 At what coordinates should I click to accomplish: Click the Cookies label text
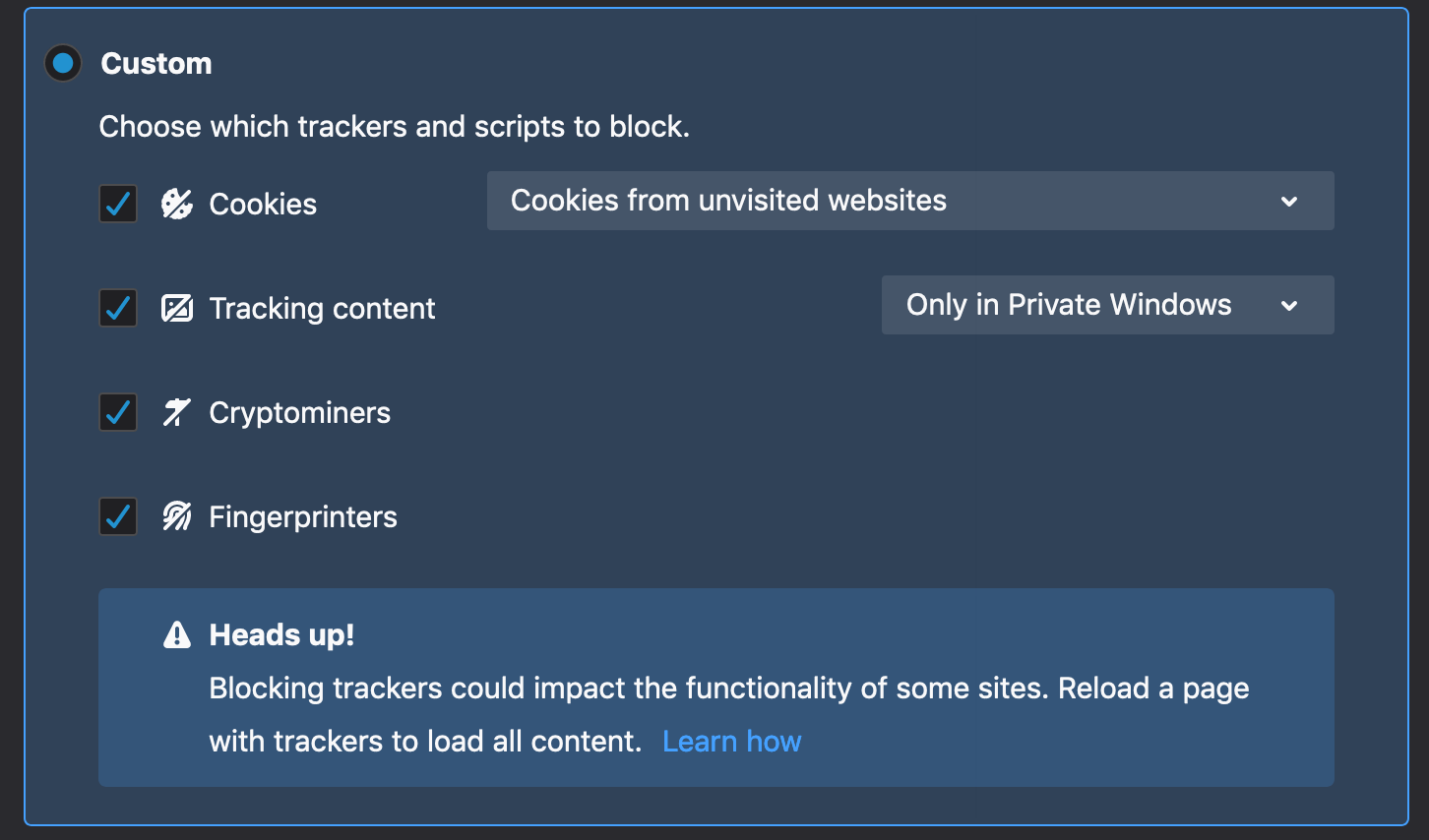(x=262, y=204)
